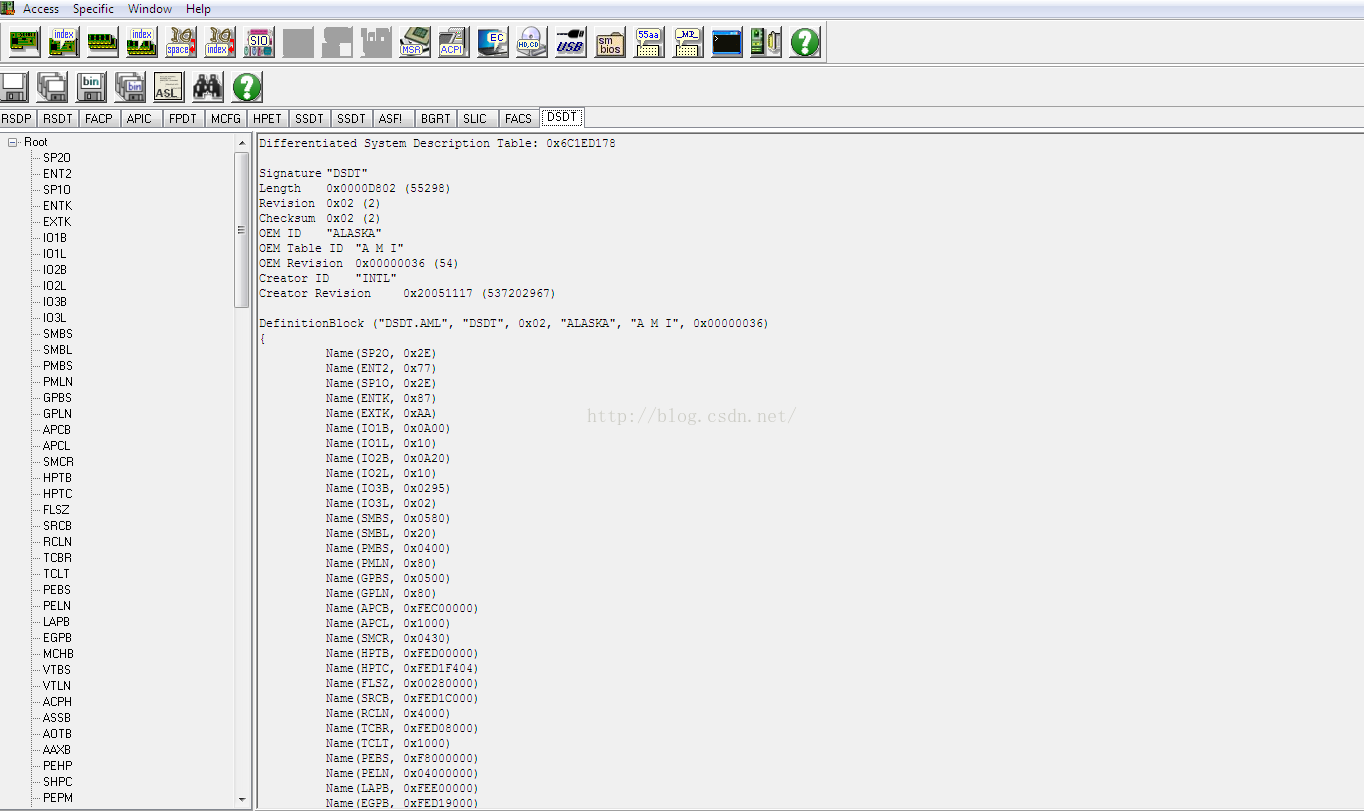This screenshot has width=1364, height=811.
Task: Open Find with the binoculars icon
Action: [x=208, y=87]
